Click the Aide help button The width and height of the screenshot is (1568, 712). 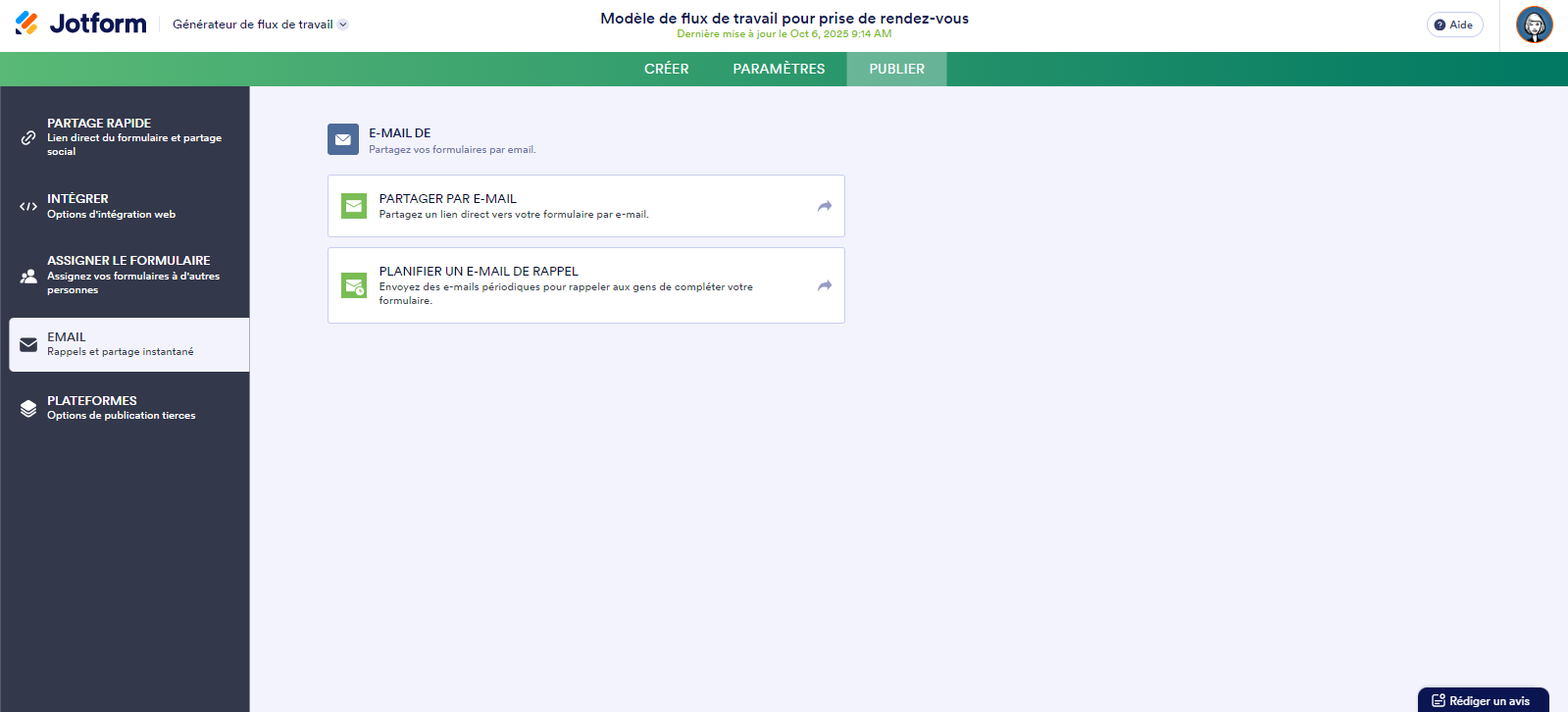tap(1454, 25)
